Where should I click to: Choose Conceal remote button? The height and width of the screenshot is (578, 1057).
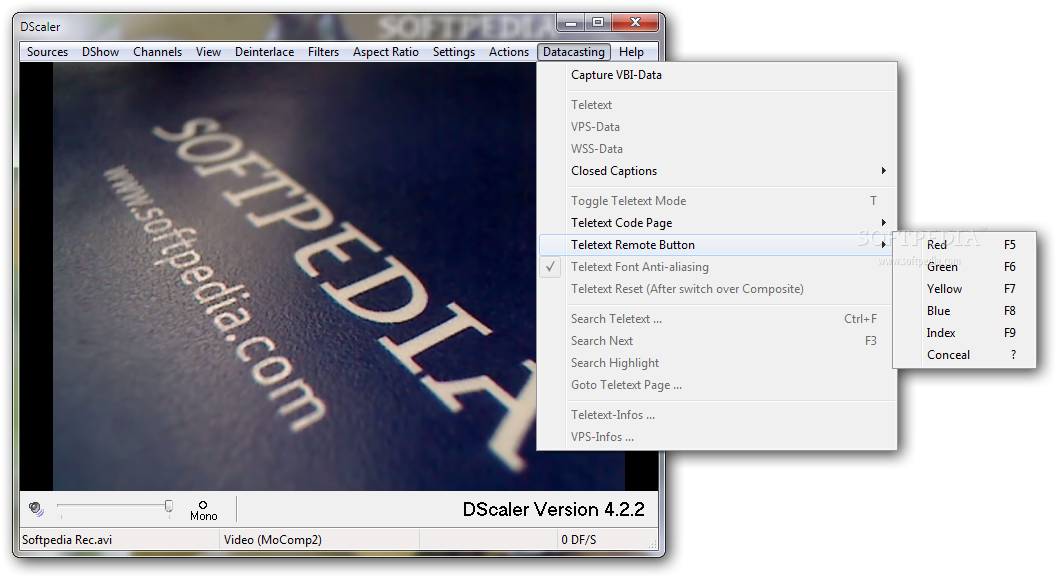pyautogui.click(x=964, y=355)
